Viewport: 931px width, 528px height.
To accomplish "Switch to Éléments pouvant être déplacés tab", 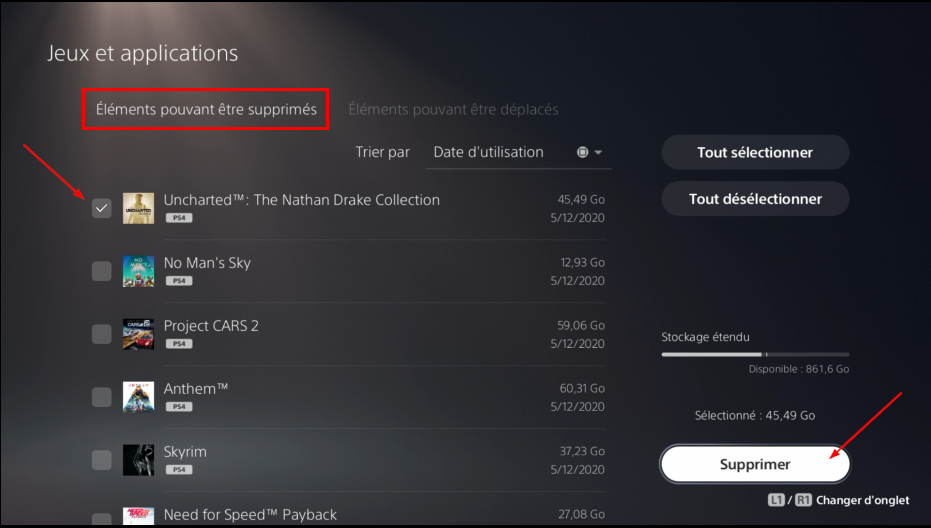I will coord(453,109).
